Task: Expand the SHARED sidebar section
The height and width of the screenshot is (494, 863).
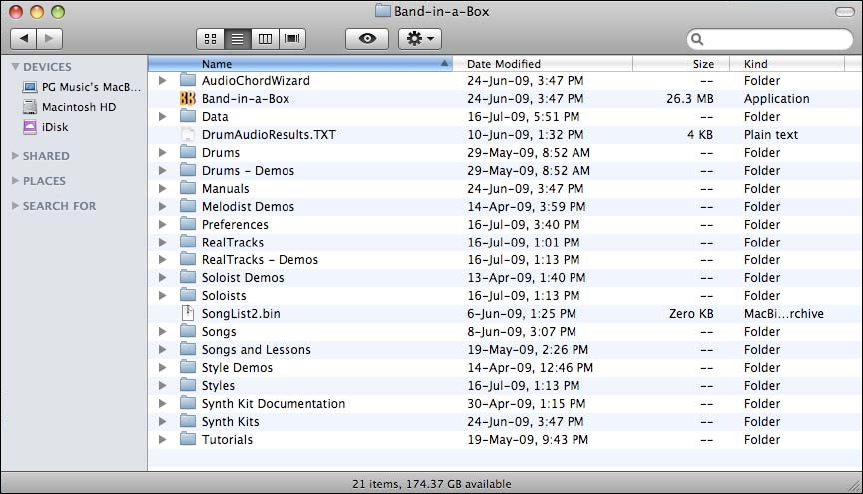Action: tap(15, 156)
